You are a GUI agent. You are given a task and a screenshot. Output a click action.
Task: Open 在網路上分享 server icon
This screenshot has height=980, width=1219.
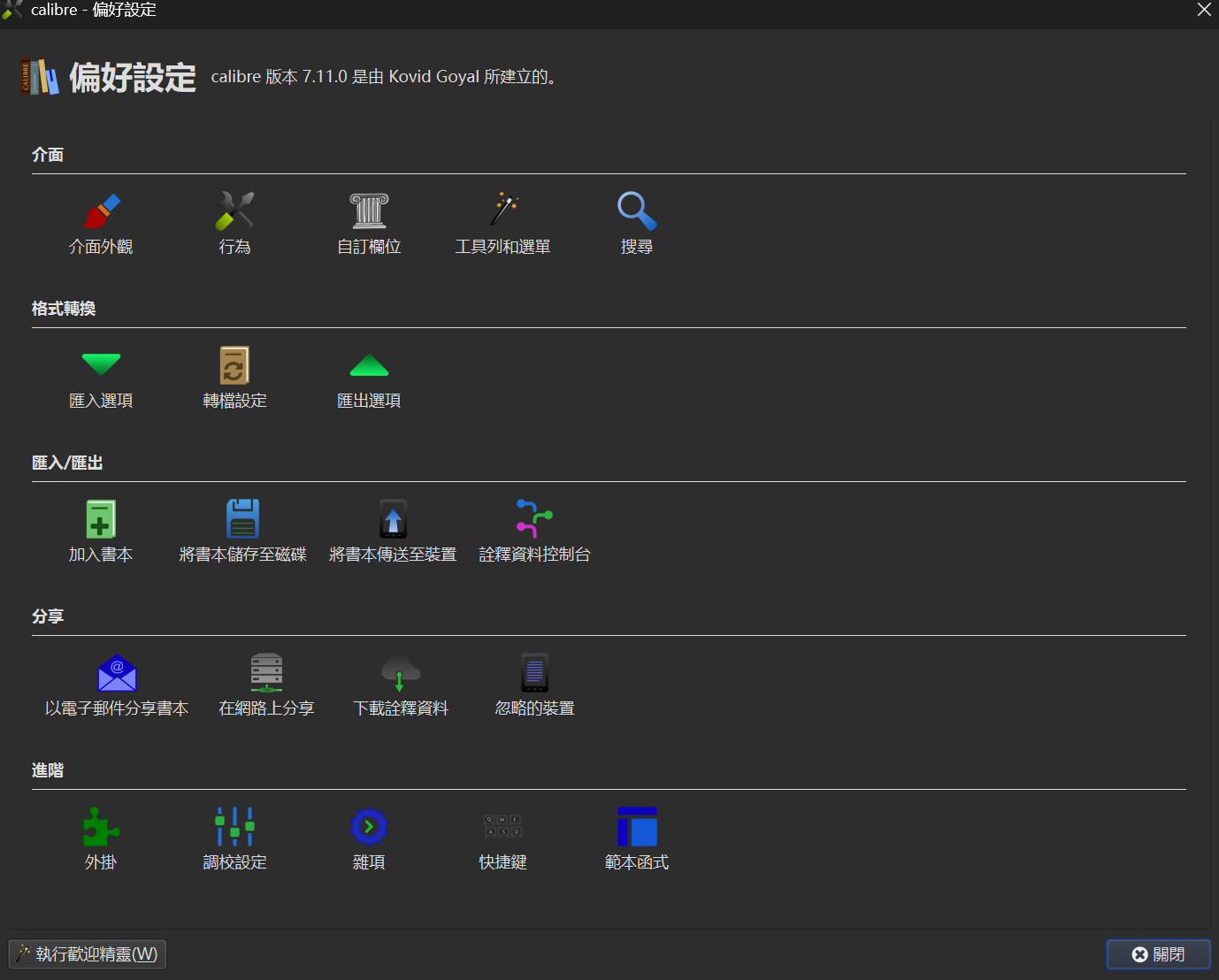[266, 672]
